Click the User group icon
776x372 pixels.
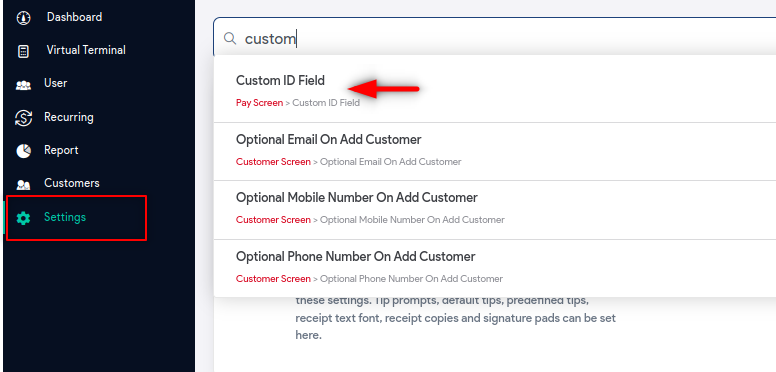(x=23, y=85)
